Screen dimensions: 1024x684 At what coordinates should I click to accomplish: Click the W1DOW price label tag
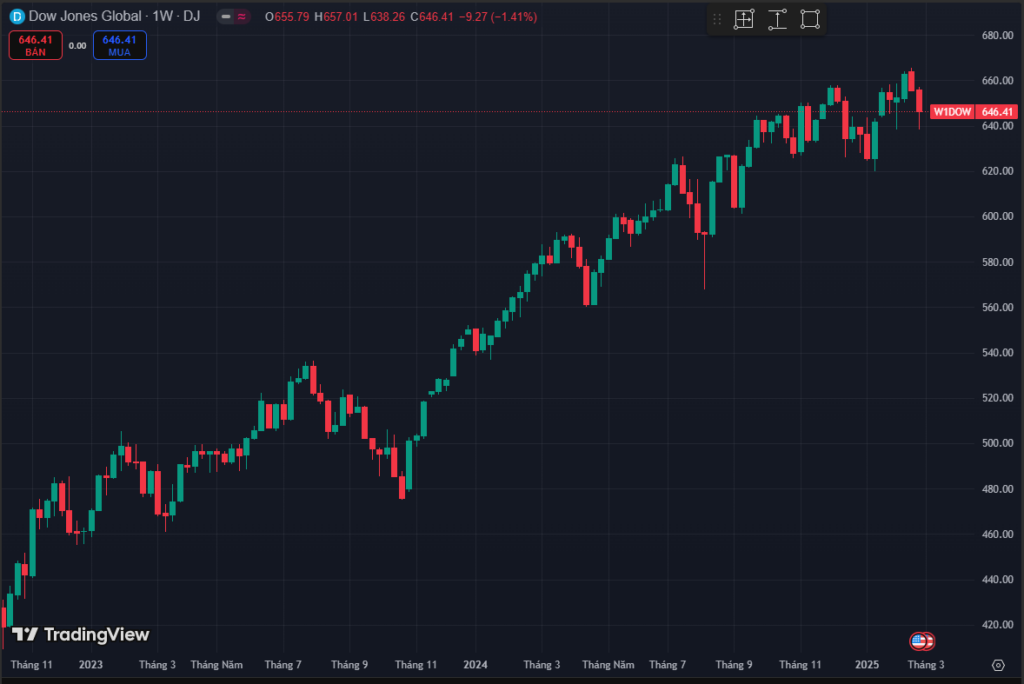click(x=952, y=112)
